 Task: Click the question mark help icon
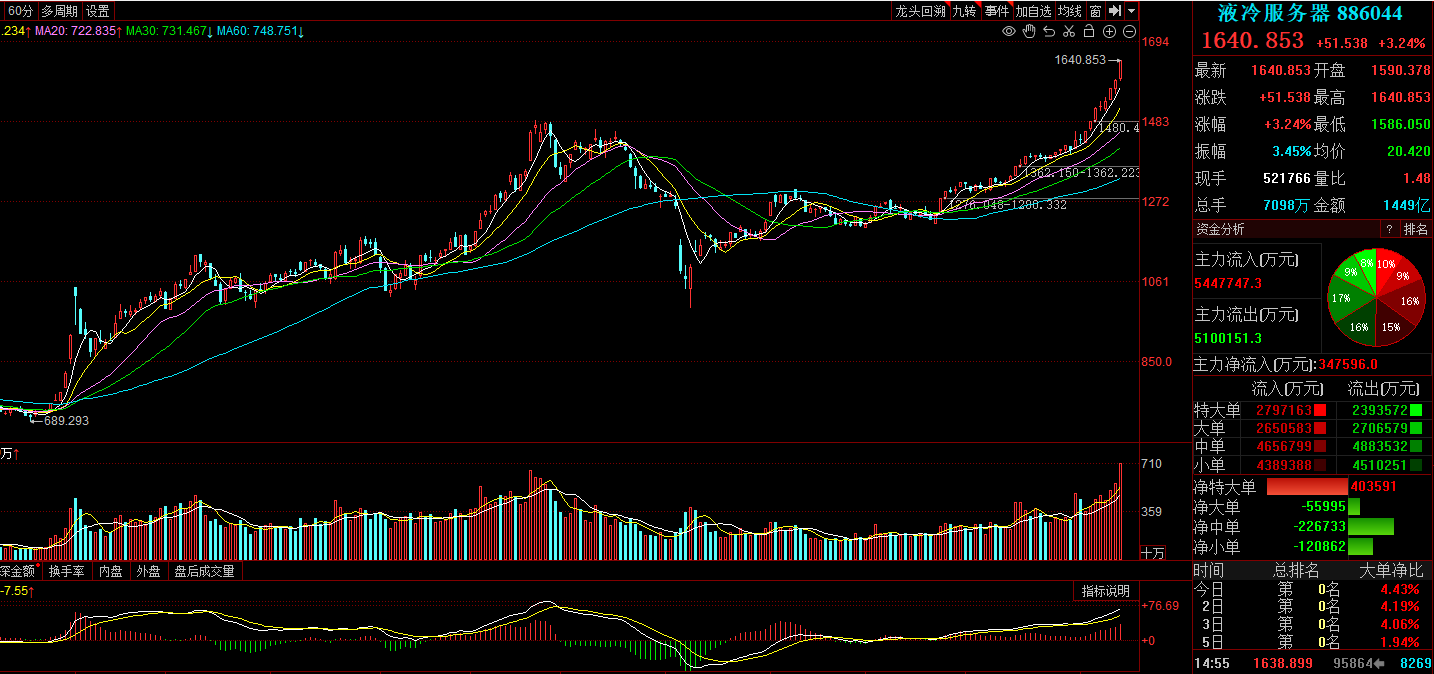[1389, 229]
